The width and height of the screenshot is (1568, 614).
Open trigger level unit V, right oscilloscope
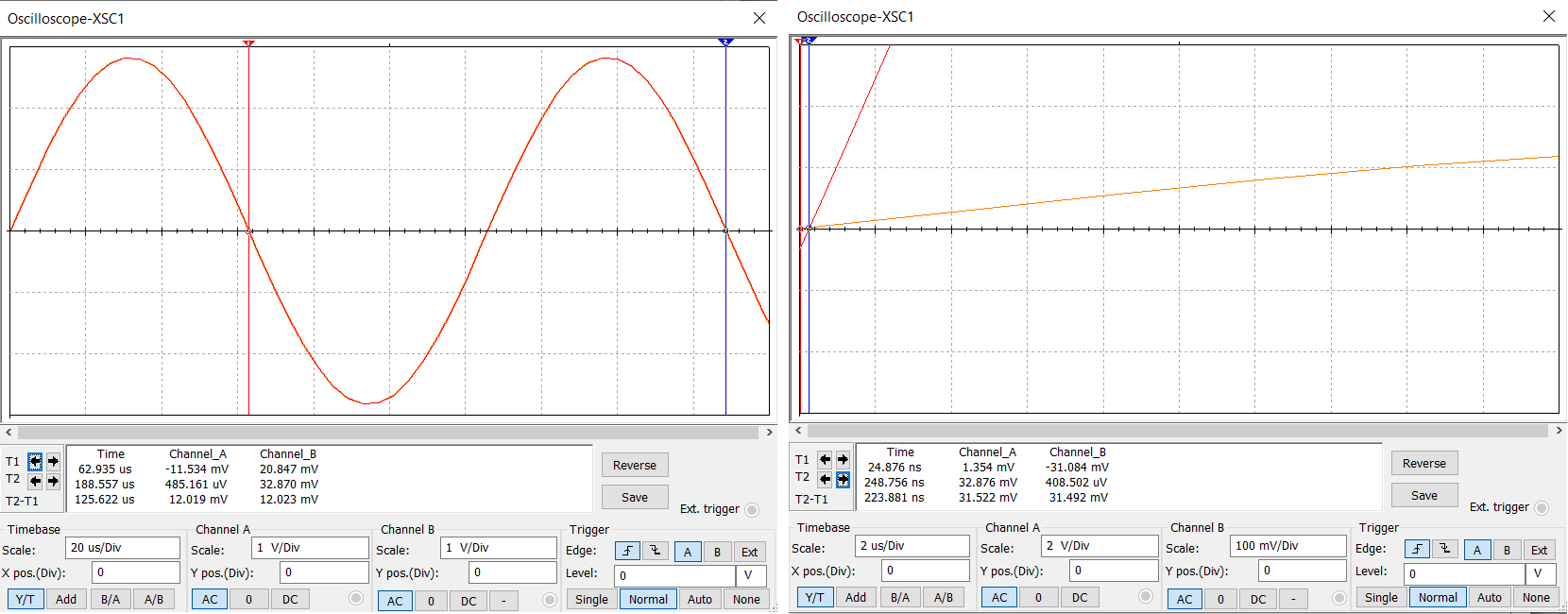(x=1541, y=573)
